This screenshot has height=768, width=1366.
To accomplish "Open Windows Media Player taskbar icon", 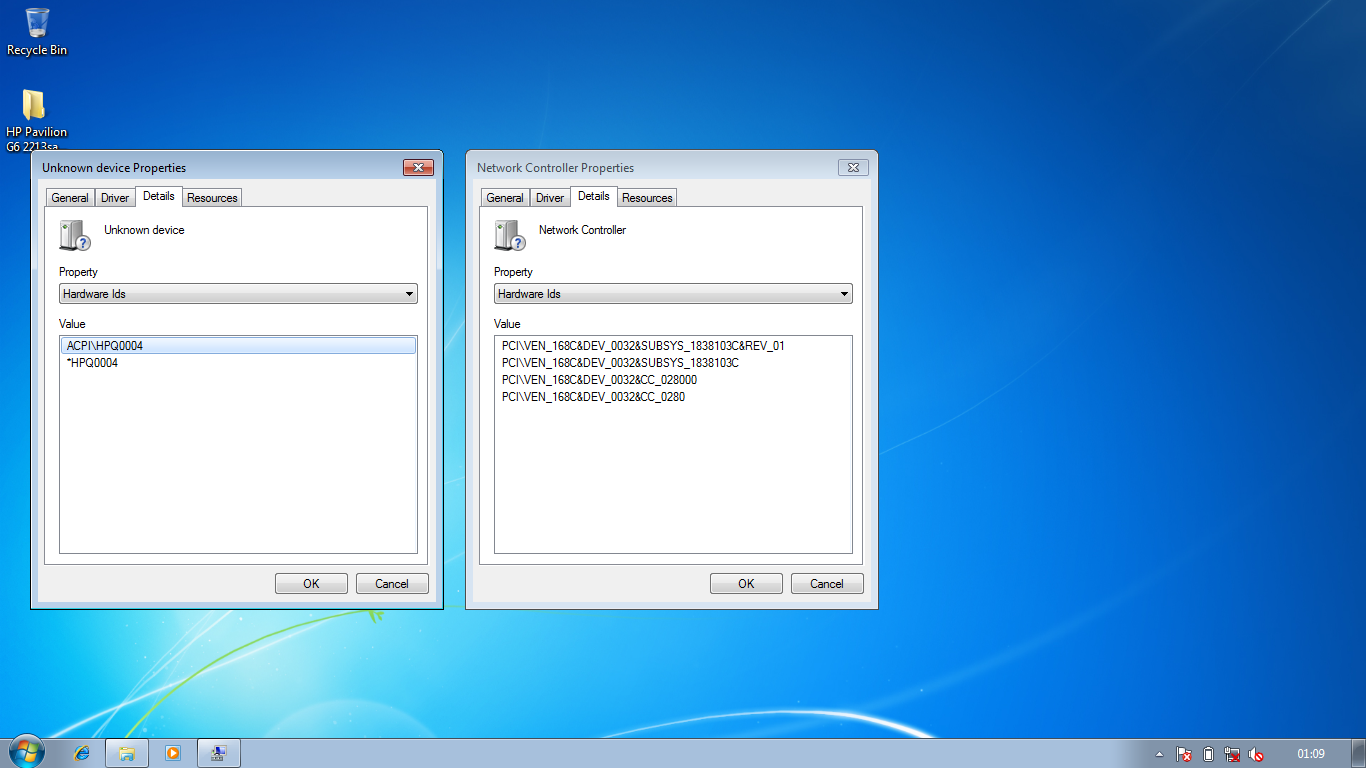I will 172,753.
